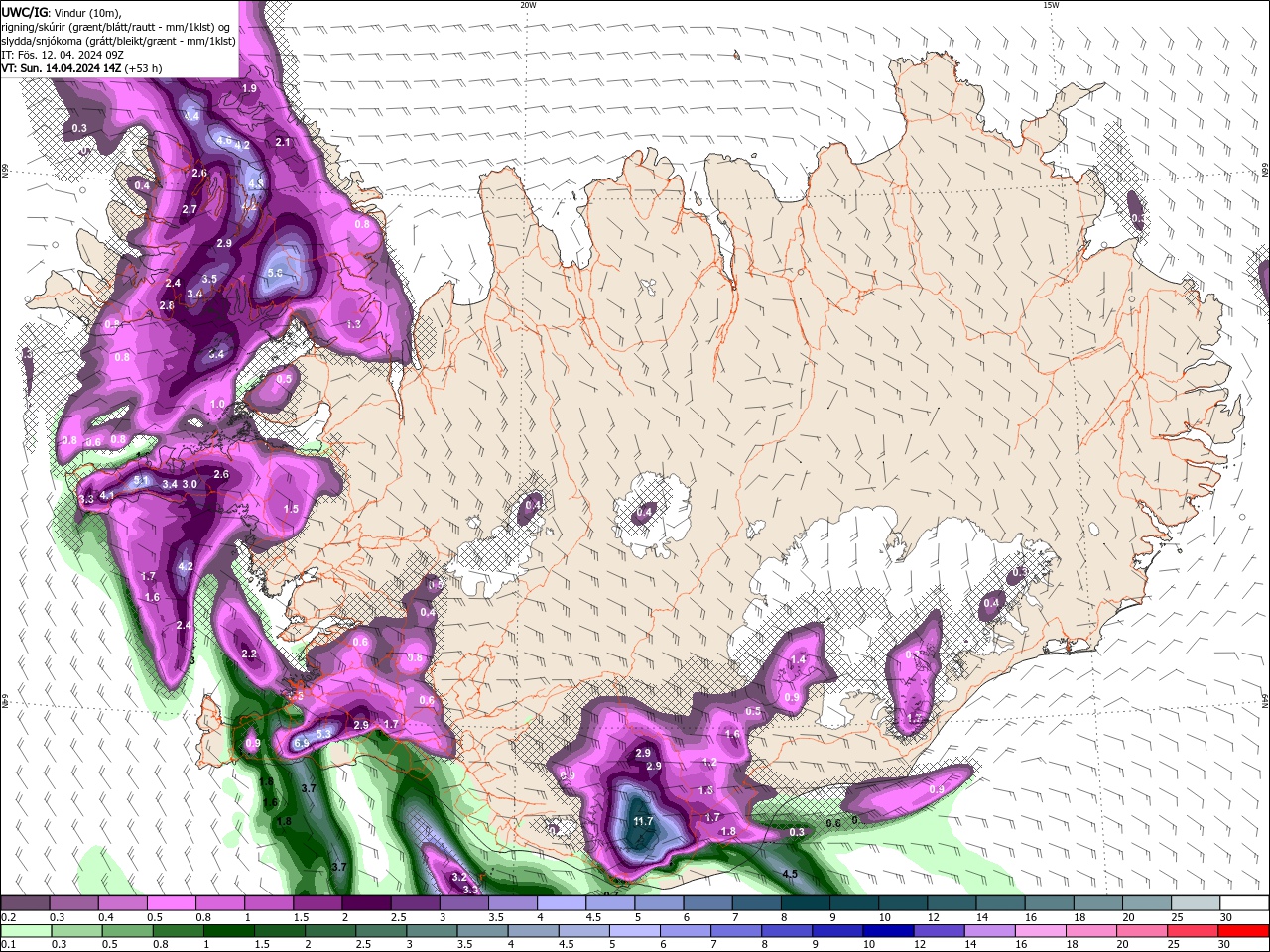
Task: Select the 3.2 value in the southern rain band
Action: pos(459,878)
